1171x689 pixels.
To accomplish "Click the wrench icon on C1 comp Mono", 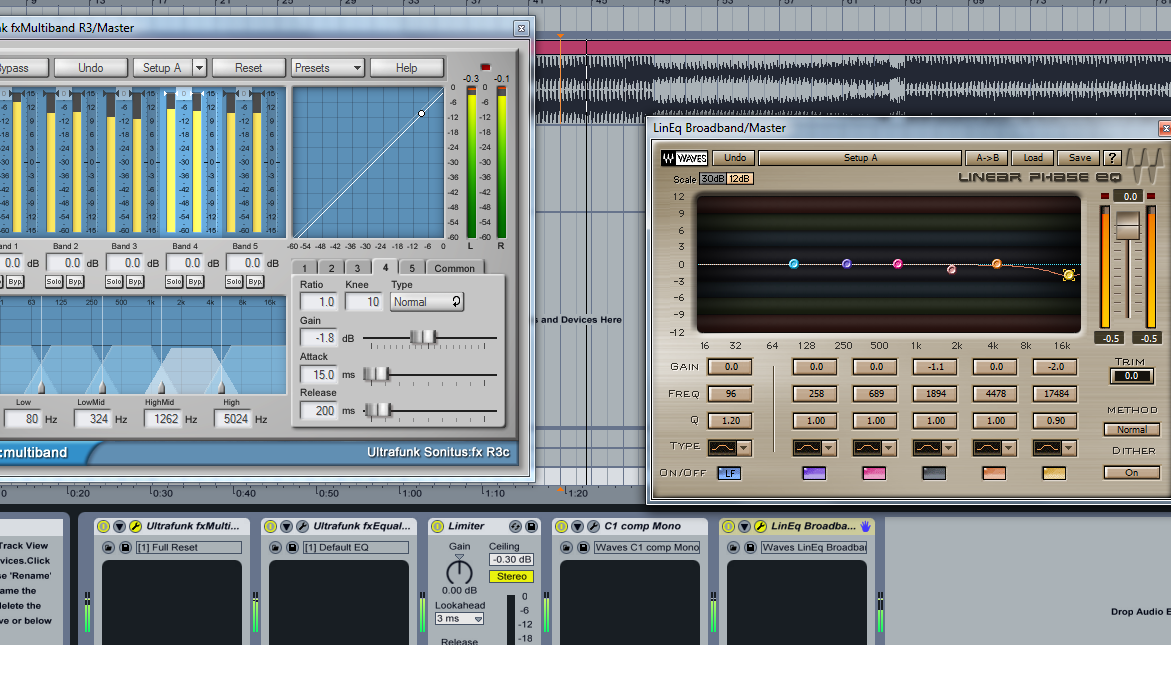I will pos(592,526).
